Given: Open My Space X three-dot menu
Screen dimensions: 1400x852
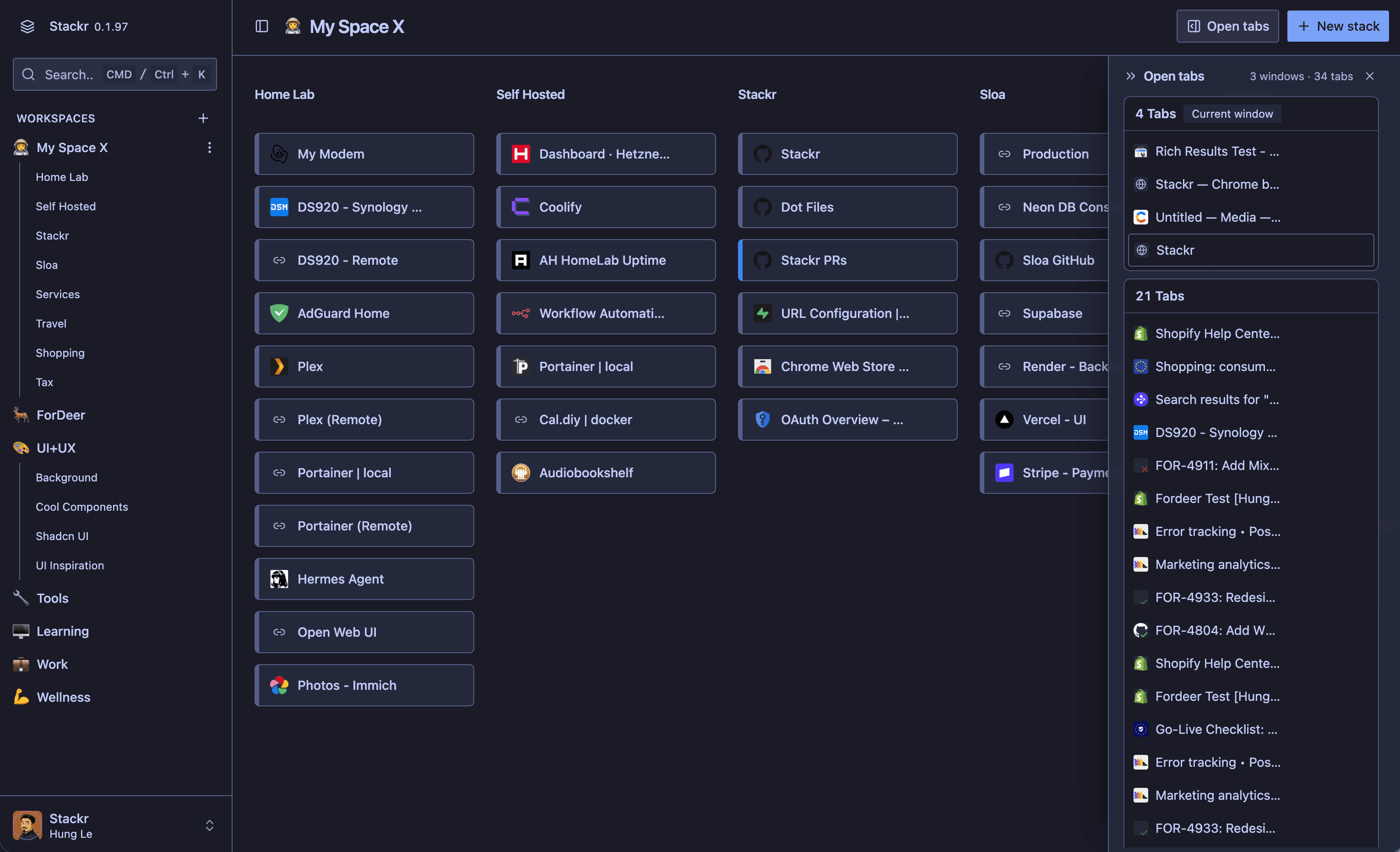Looking at the screenshot, I should click(x=210, y=147).
